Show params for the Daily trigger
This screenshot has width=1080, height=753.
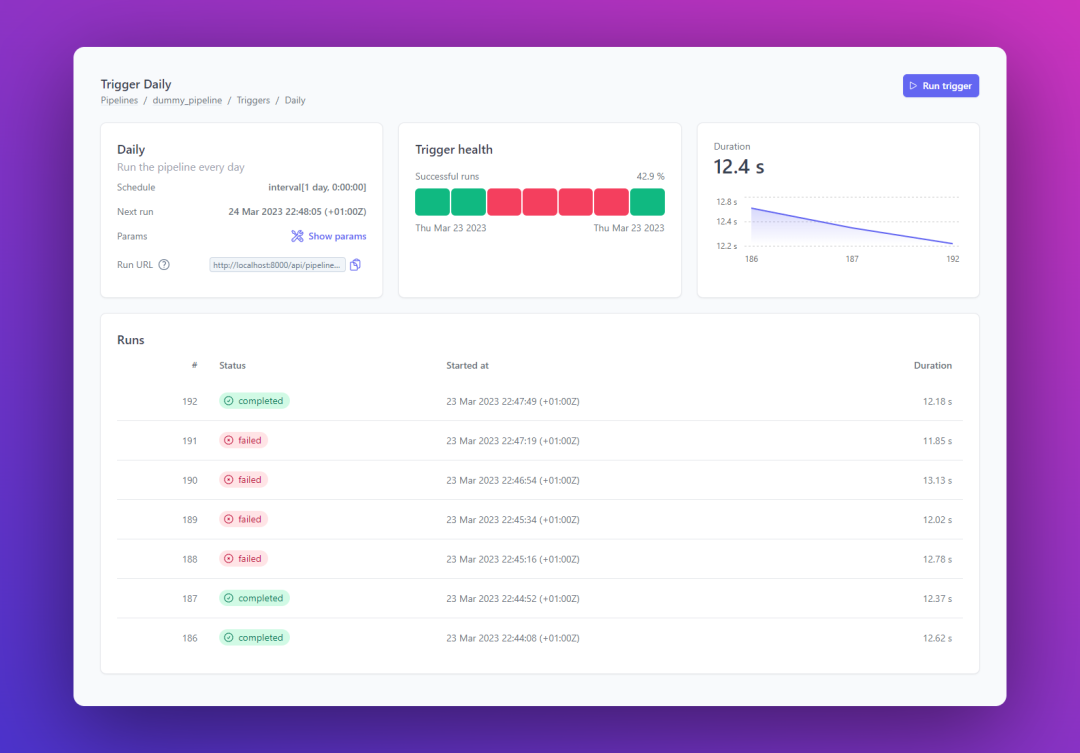click(x=335, y=236)
